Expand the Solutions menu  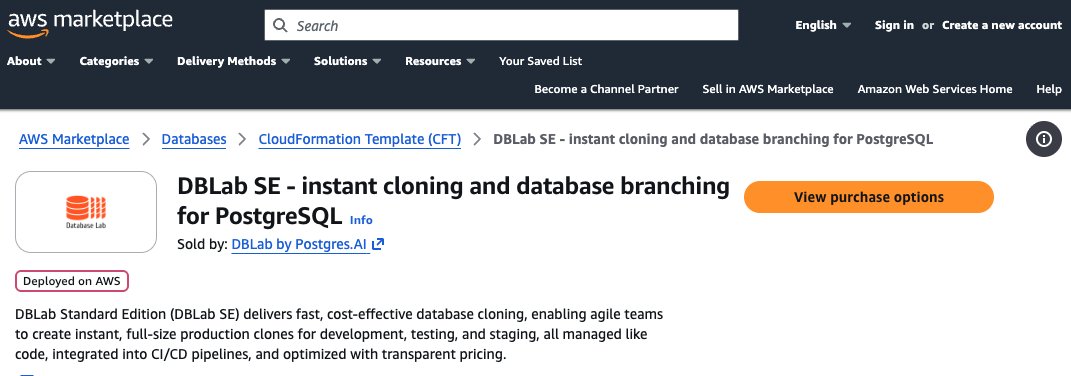[348, 61]
